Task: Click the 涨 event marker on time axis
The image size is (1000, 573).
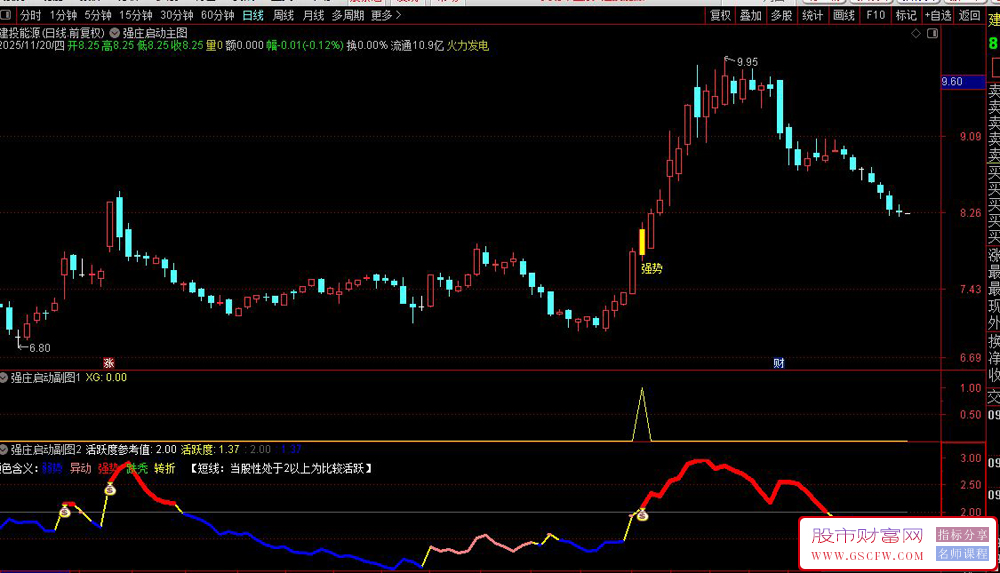Action: 109,362
